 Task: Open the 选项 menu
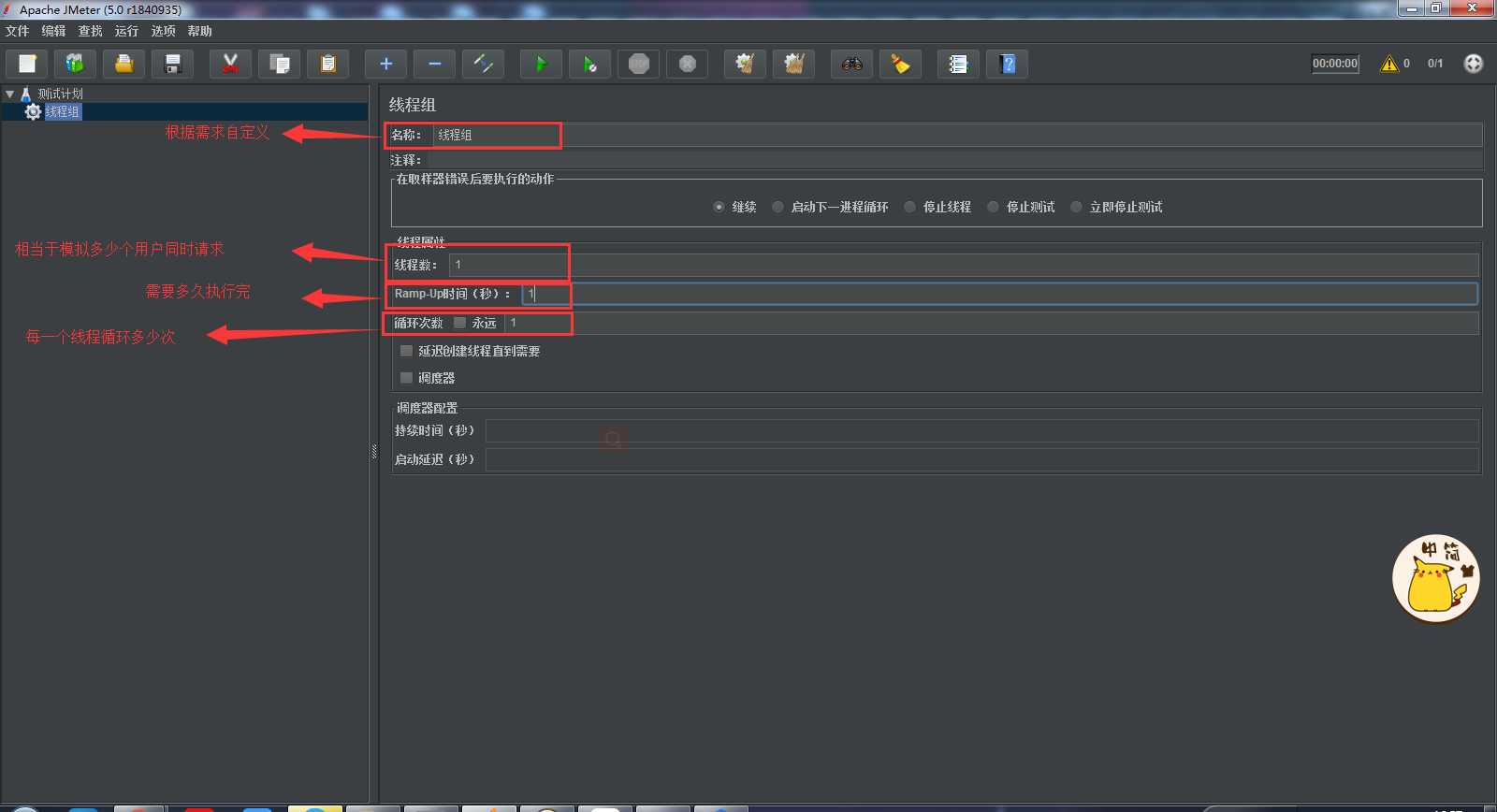click(163, 31)
